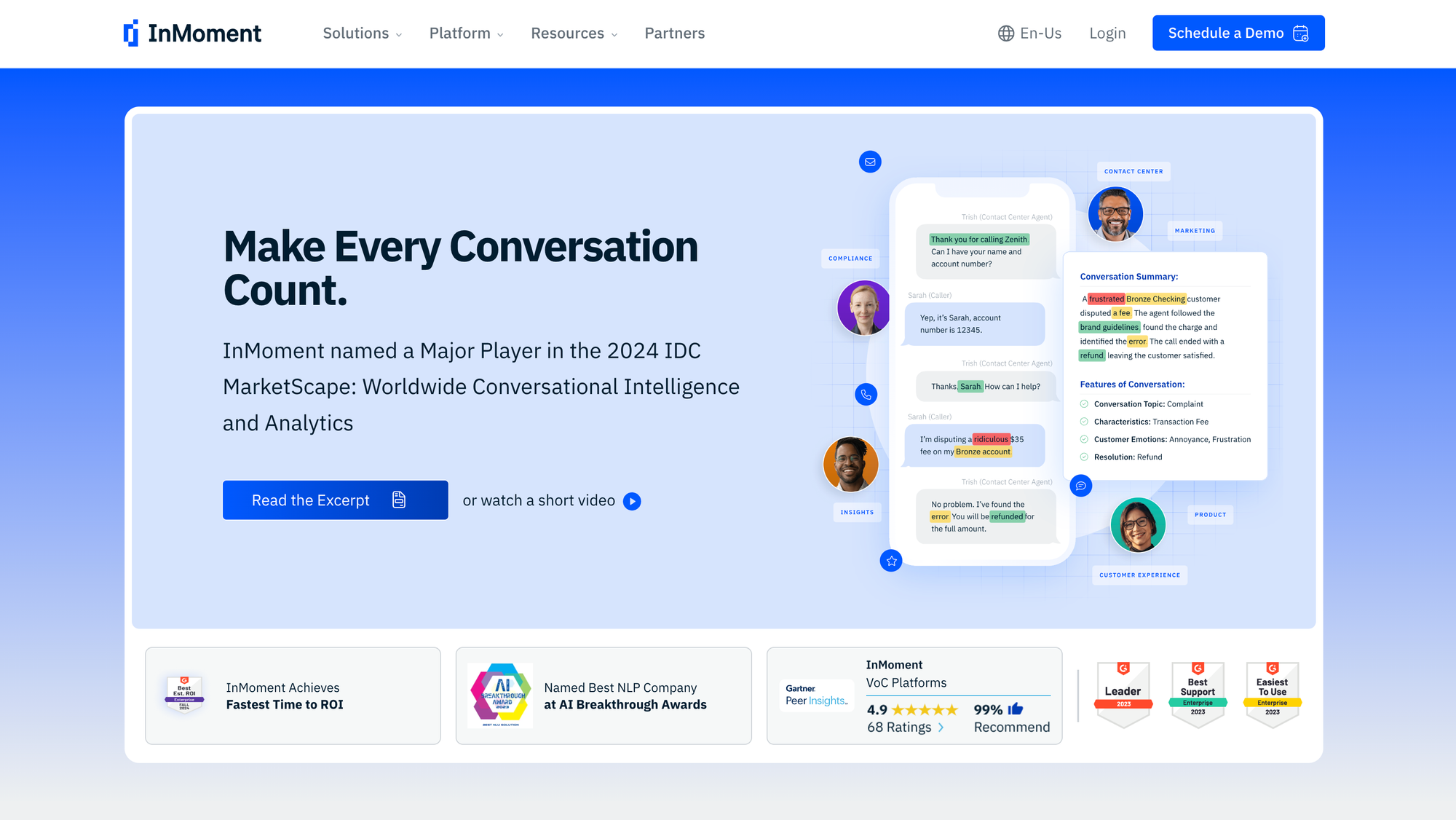Click the Resolution Refund check mark
Viewport: 1456px width, 820px height.
1084,457
